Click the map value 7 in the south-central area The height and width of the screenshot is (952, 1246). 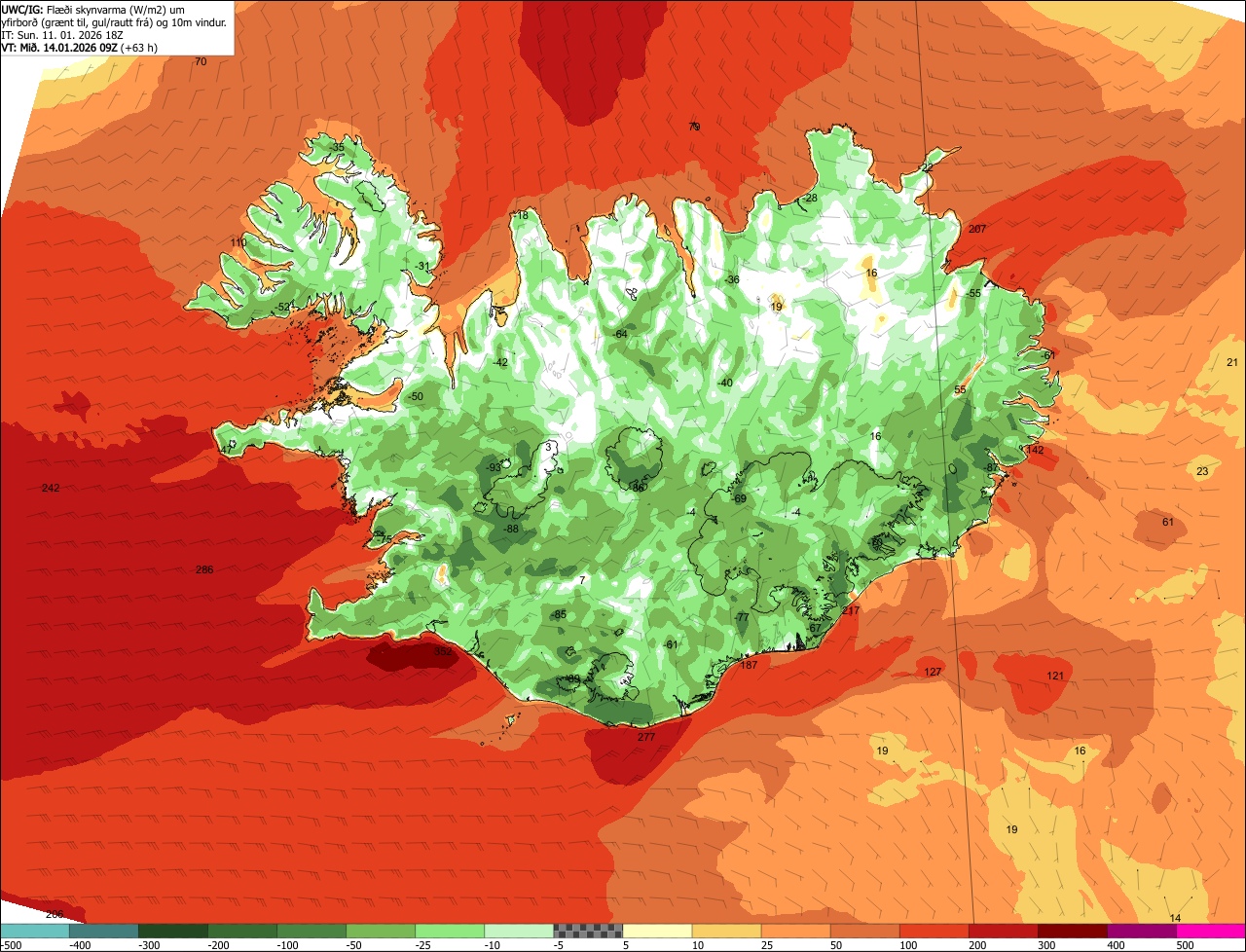click(x=582, y=580)
